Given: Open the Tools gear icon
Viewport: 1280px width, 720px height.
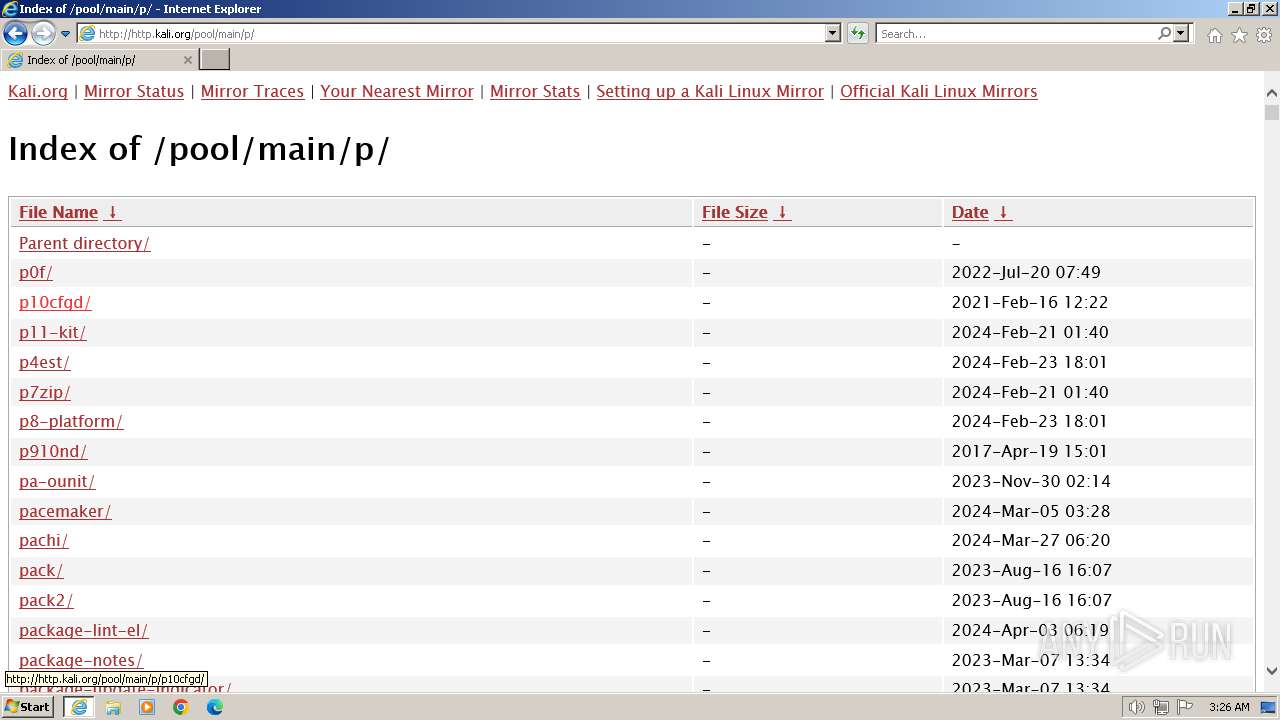Looking at the screenshot, I should tap(1264, 35).
